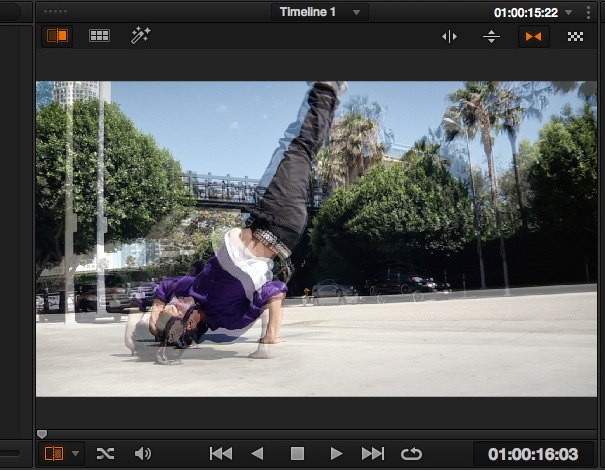
Task: Click the viewer scrubber playhead marker
Action: [41, 434]
